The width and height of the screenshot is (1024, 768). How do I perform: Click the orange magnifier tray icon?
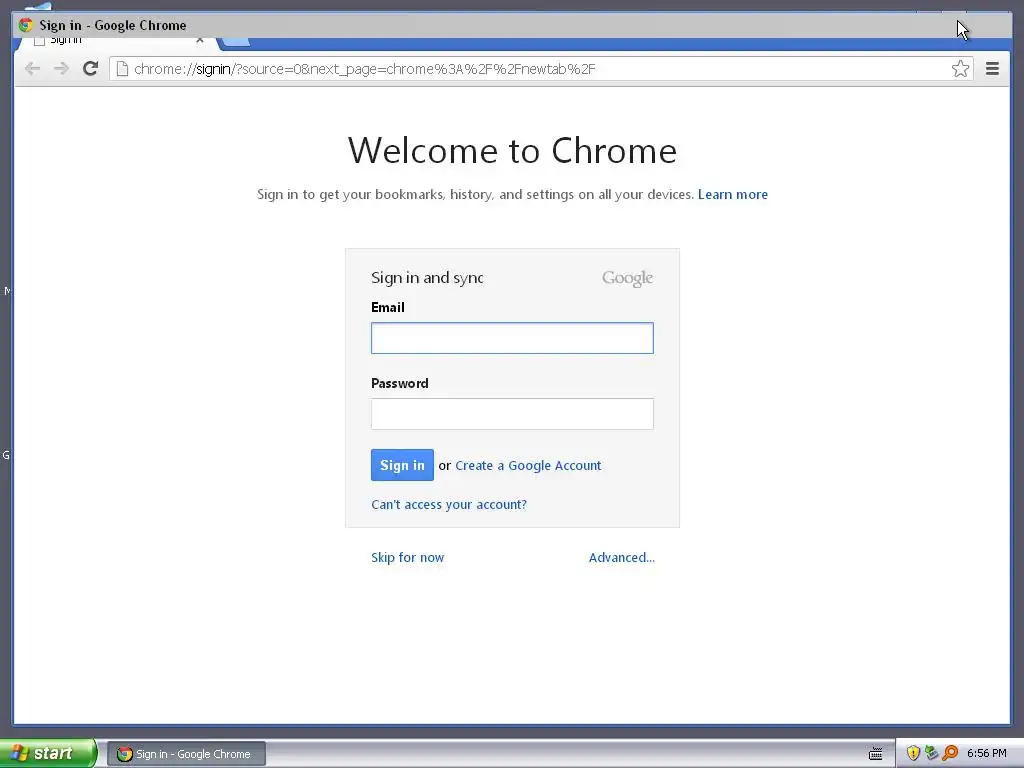(950, 753)
